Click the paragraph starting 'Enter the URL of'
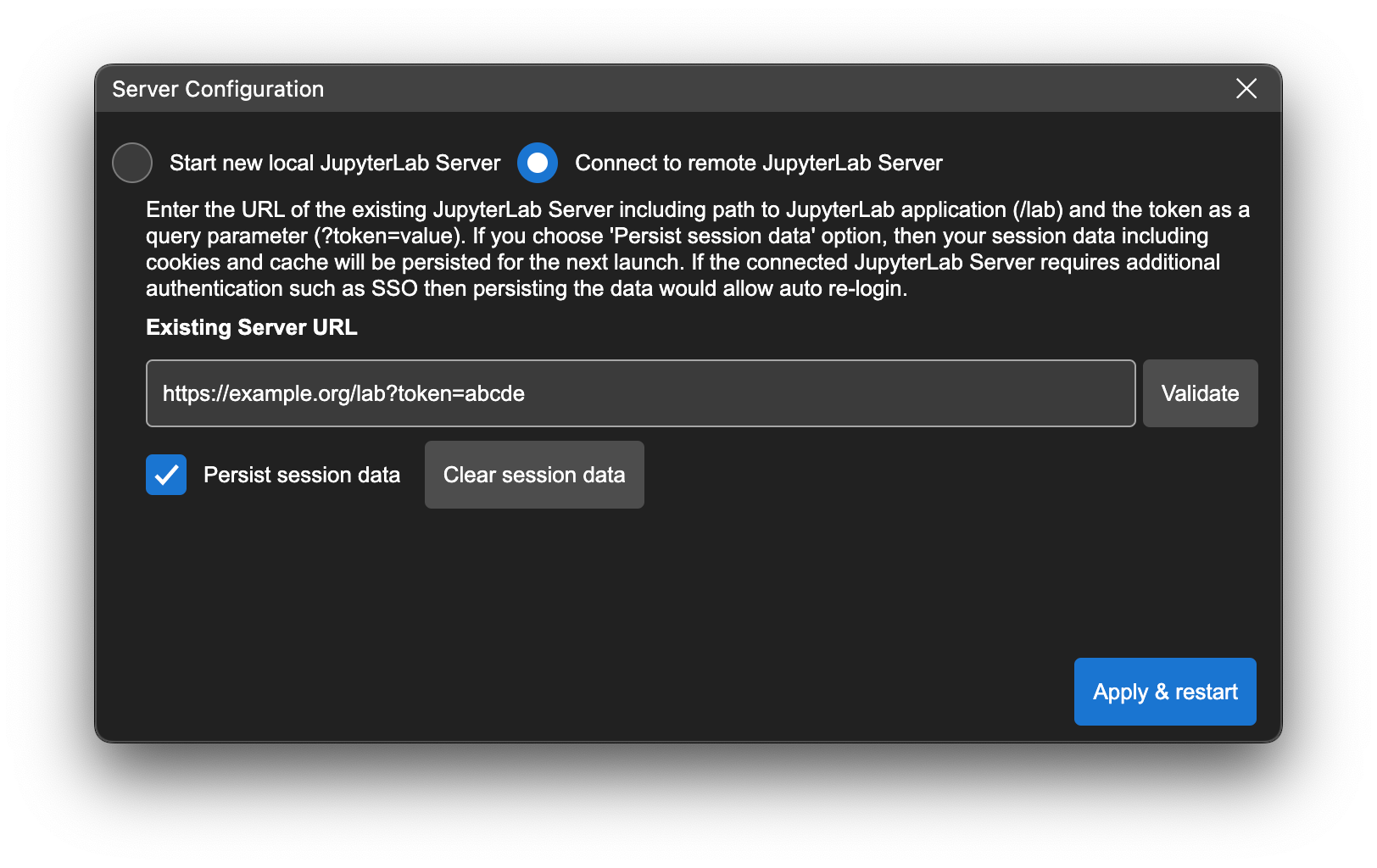Viewport: 1377px width, 868px height. (698, 249)
